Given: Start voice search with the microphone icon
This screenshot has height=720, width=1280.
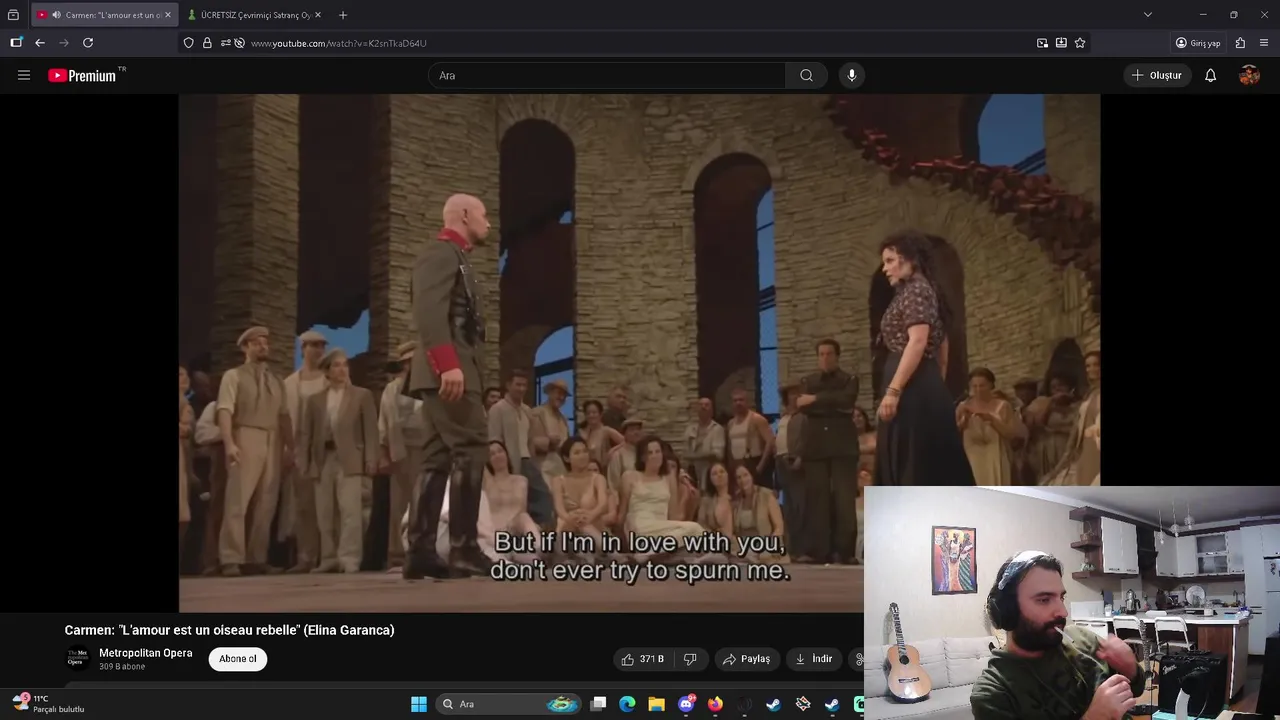Looking at the screenshot, I should (x=852, y=75).
